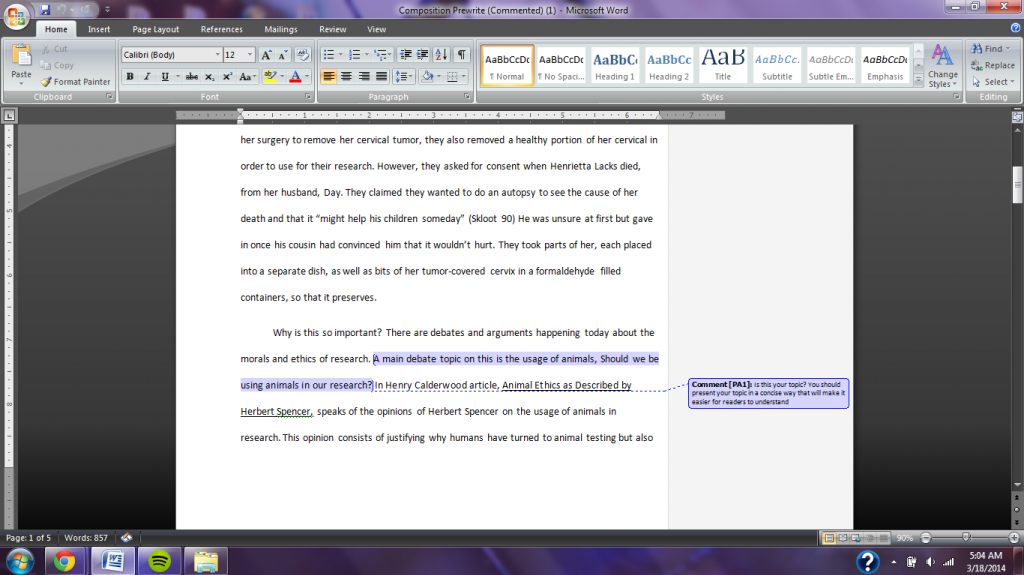This screenshot has height=575, width=1024.
Task: Open Spotify from the taskbar
Action: tap(158, 560)
